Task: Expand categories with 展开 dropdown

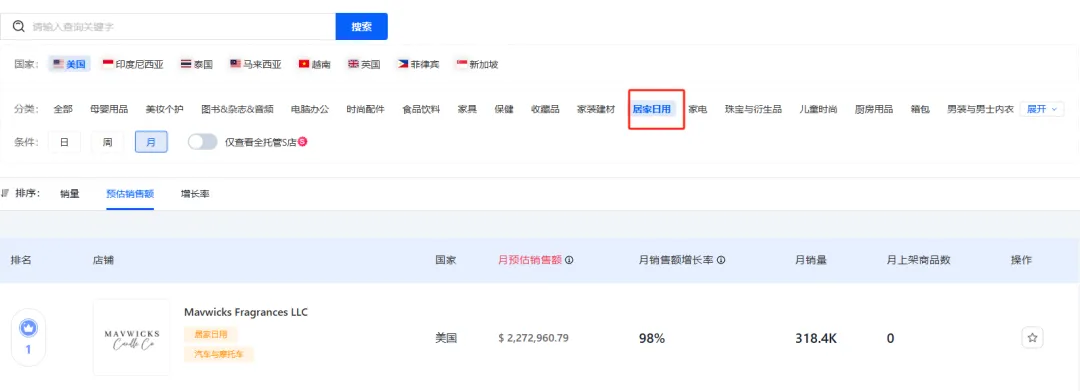Action: (1042, 109)
